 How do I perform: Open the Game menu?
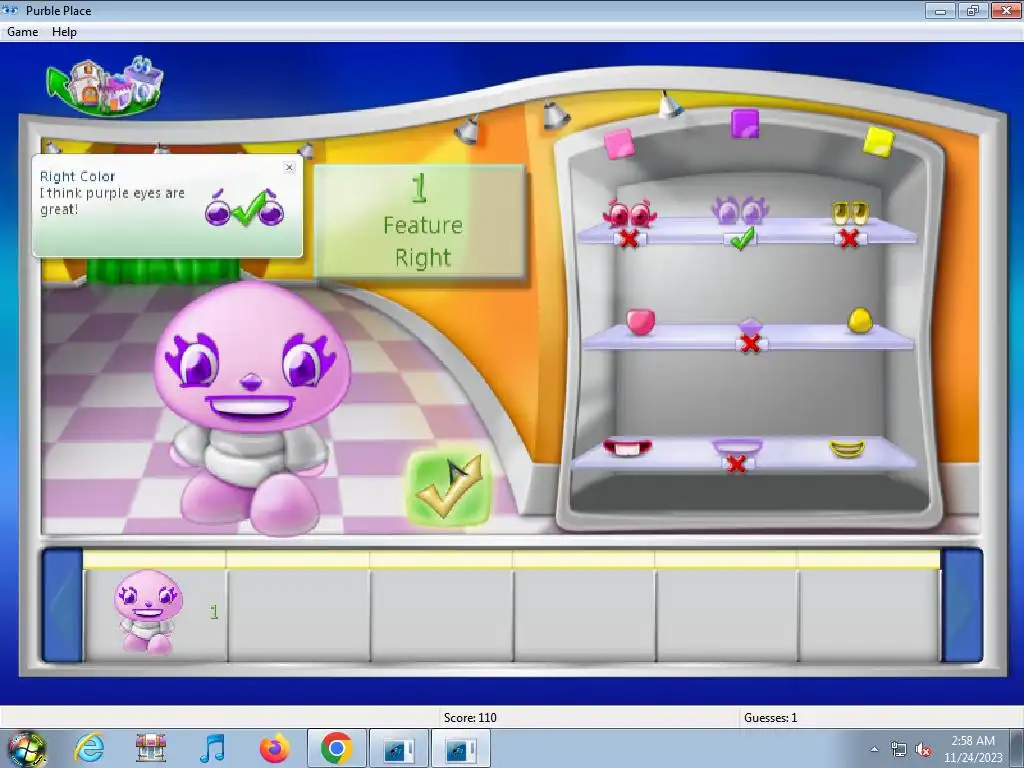tap(22, 31)
